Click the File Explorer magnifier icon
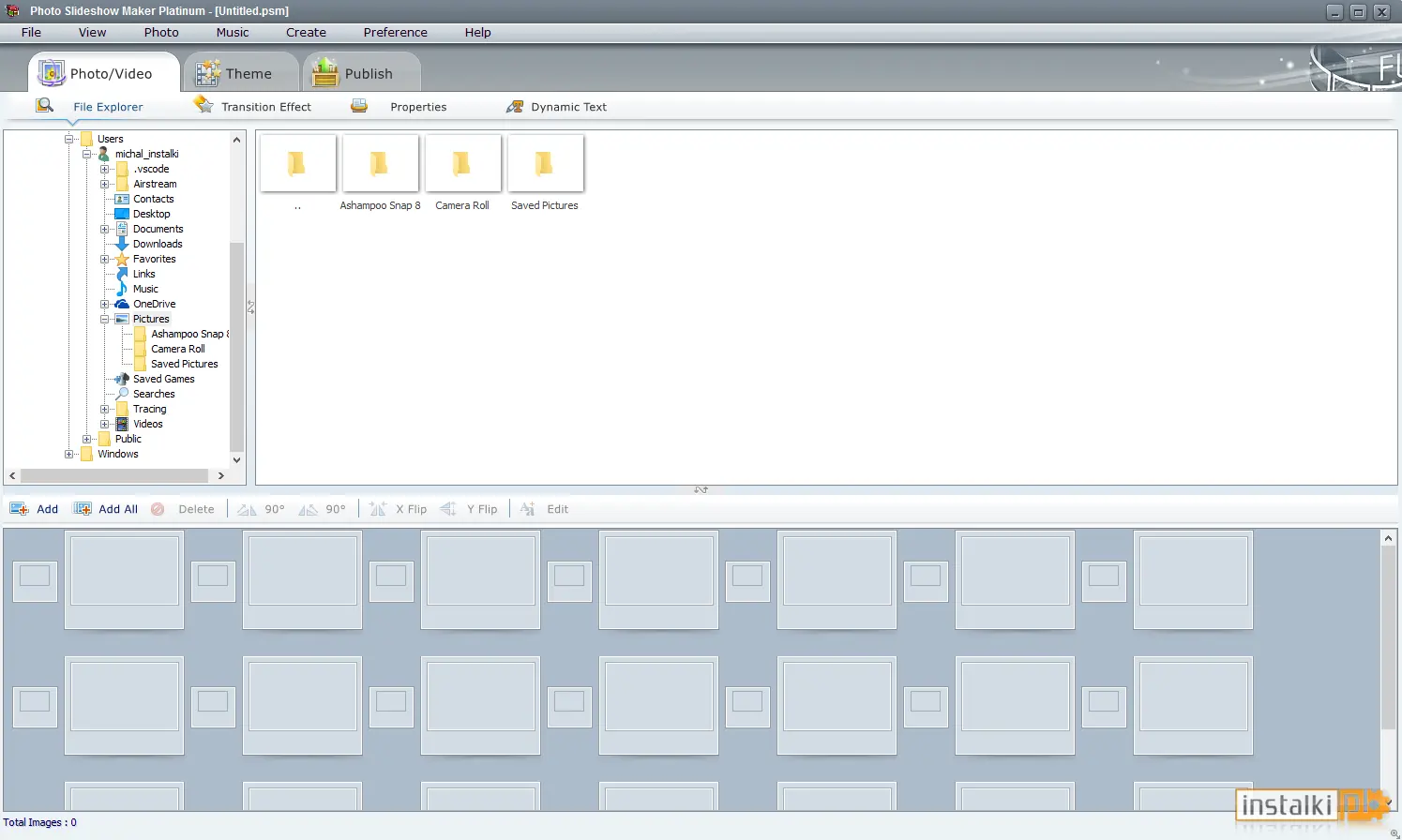 pos(44,105)
